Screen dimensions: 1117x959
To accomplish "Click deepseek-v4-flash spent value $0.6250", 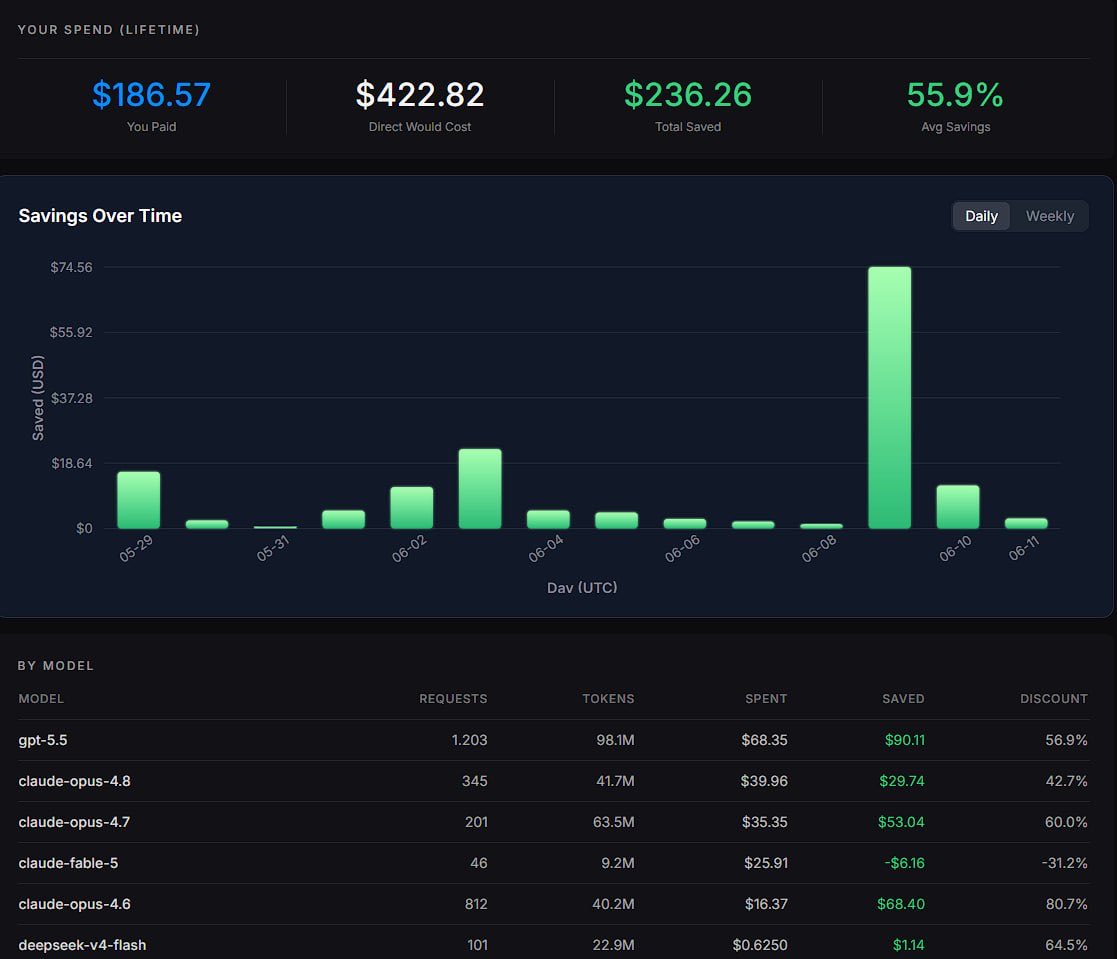I will tap(760, 945).
